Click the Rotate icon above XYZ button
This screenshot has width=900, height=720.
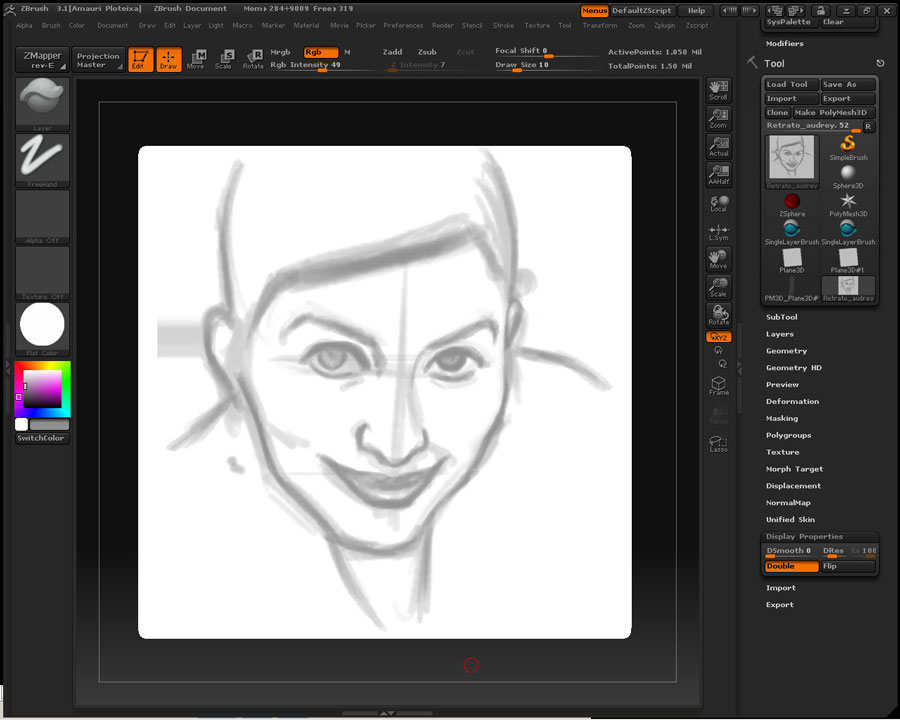(x=719, y=315)
